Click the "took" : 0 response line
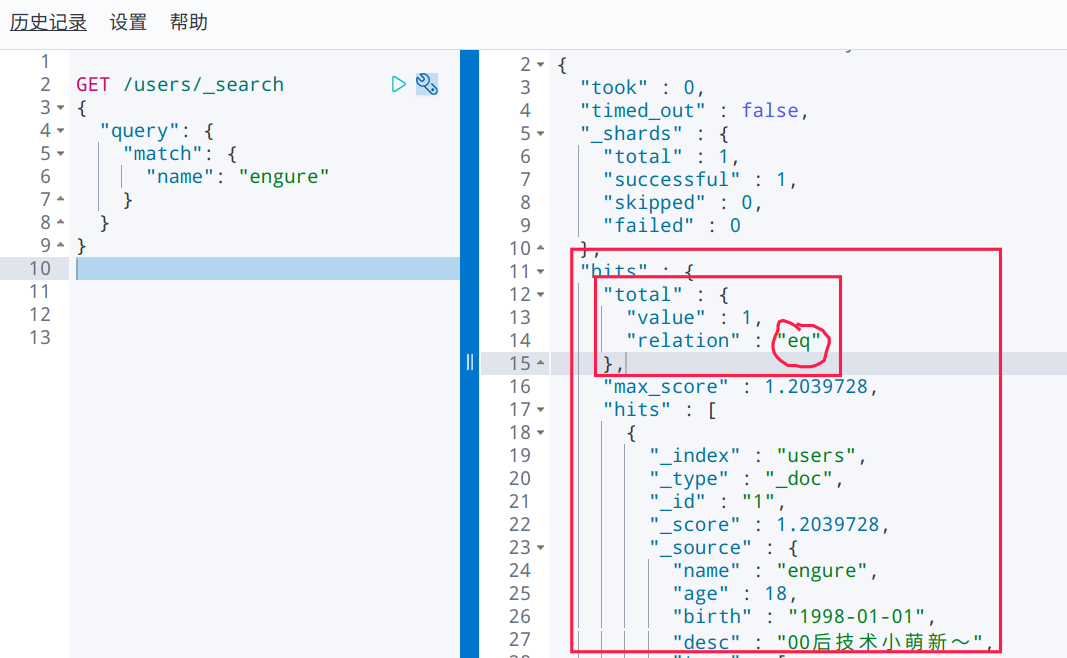 (x=642, y=88)
